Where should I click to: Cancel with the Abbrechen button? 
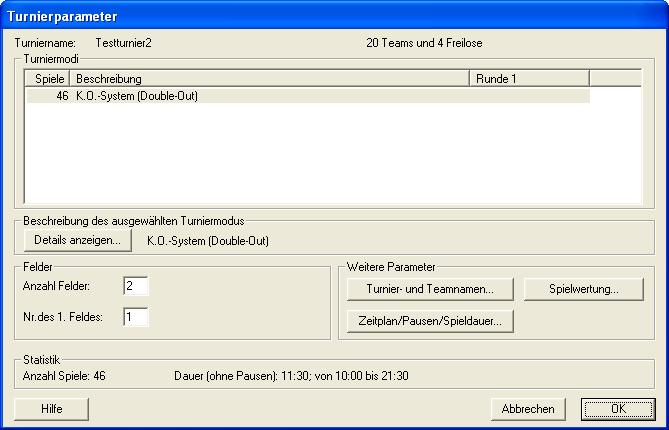528,409
